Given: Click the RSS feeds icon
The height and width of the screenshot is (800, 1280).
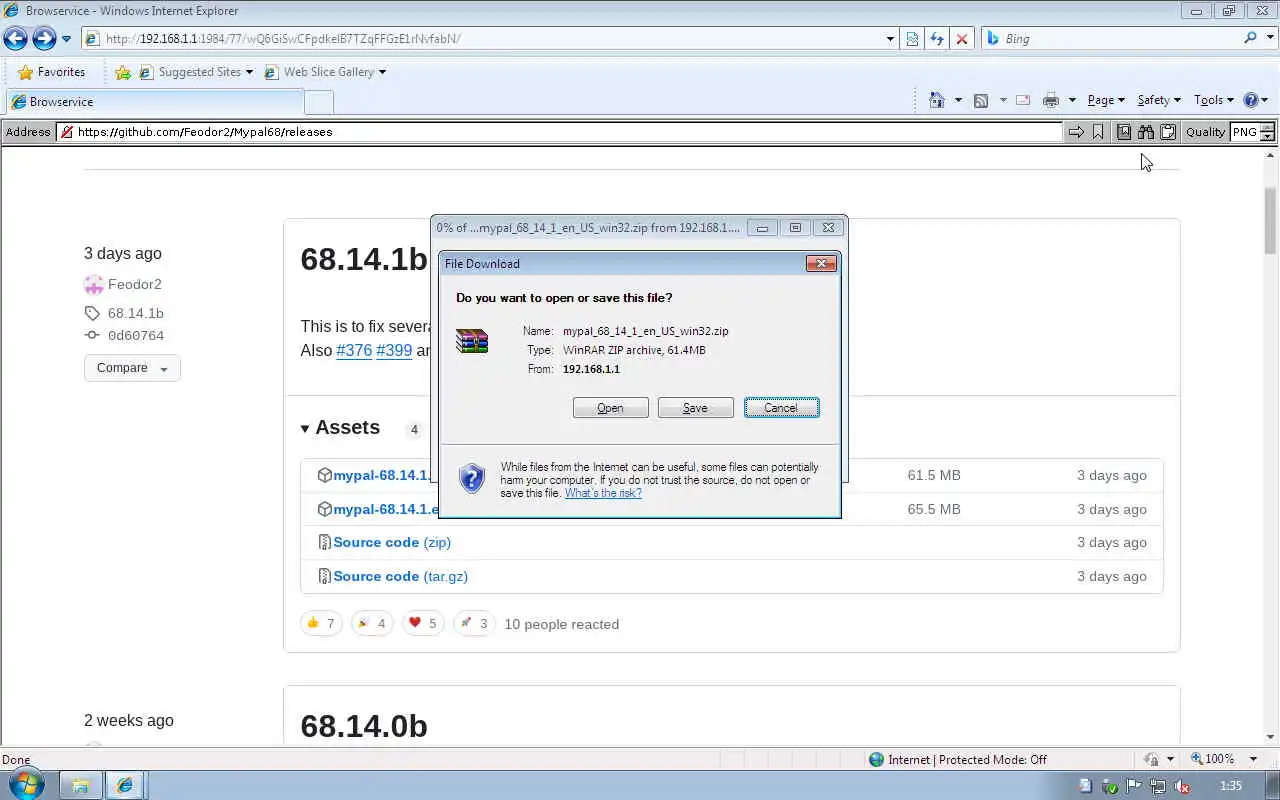Looking at the screenshot, I should tap(981, 100).
